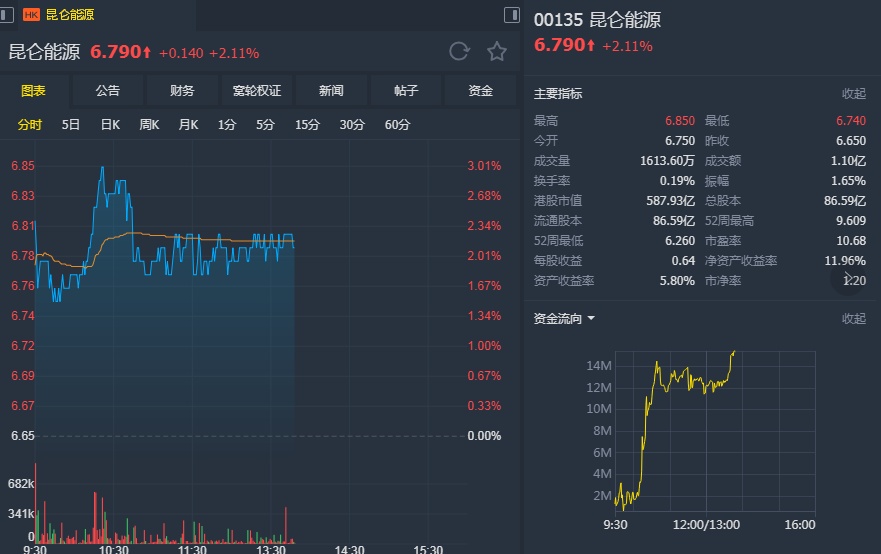Viewport: 881px width, 554px height.
Task: Click the 52周最低 value 6.260
Action: pyautogui.click(x=680, y=240)
